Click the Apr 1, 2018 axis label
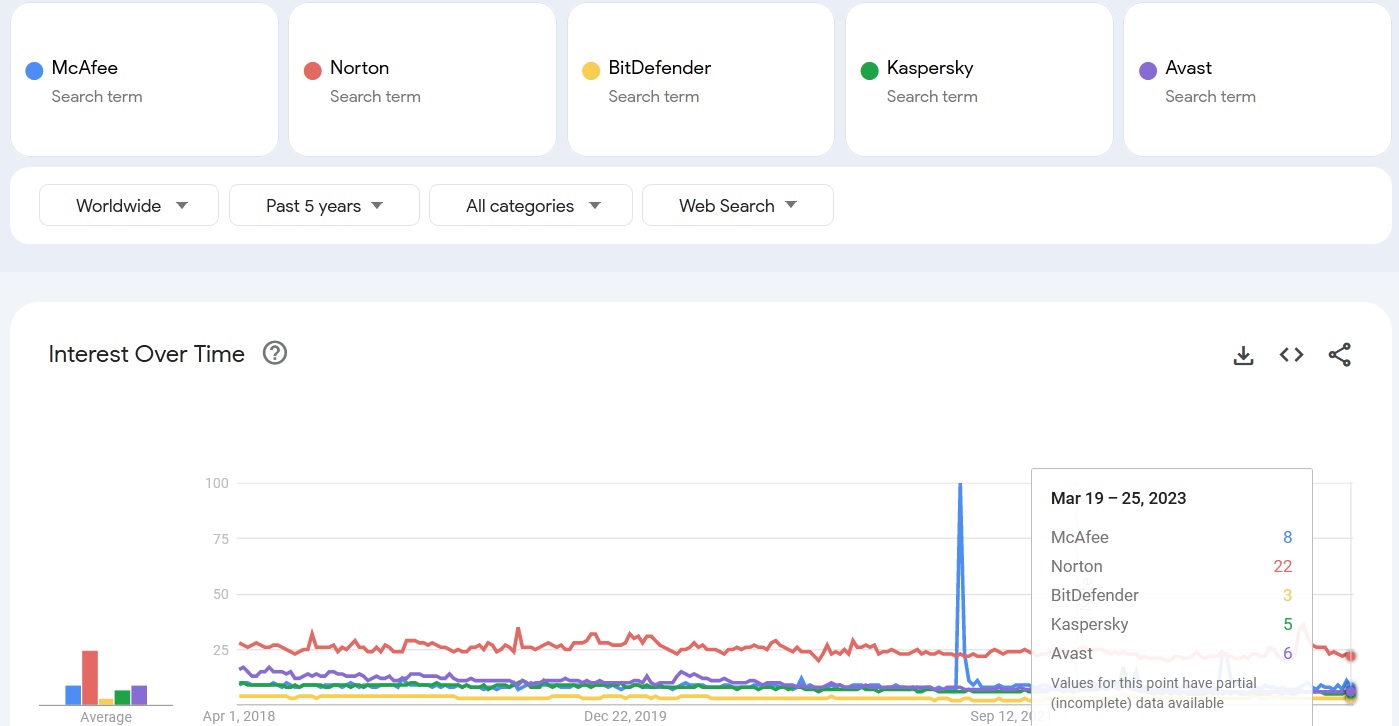Image resolution: width=1399 pixels, height=726 pixels. (239, 716)
